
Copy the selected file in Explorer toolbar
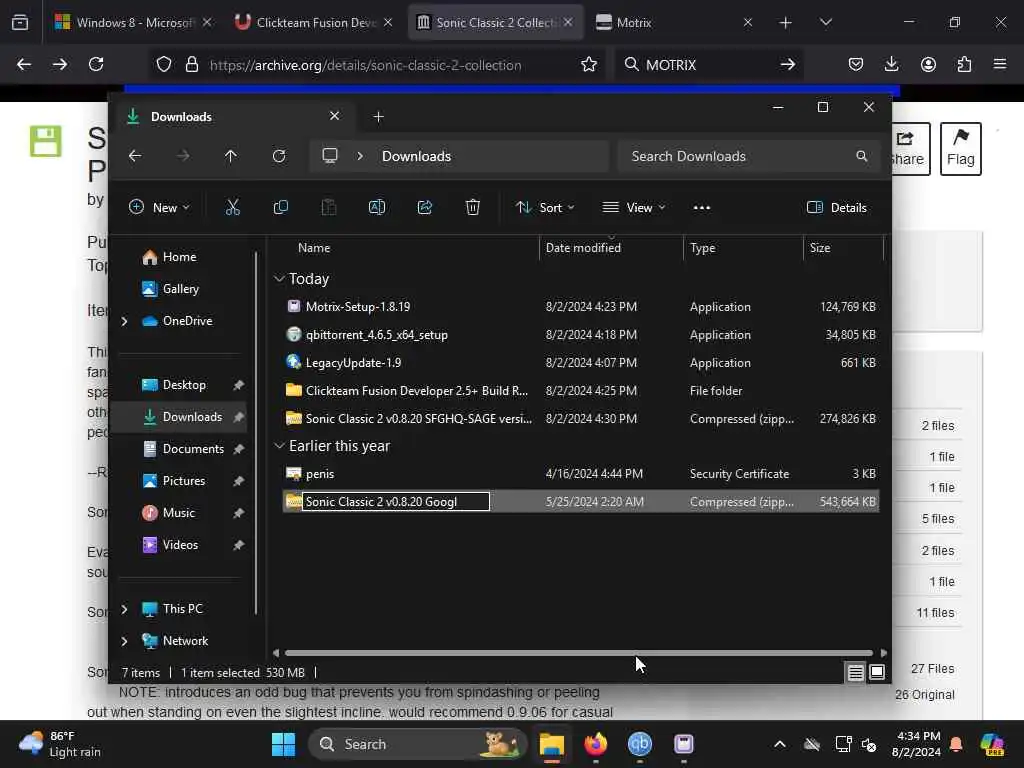click(x=281, y=208)
